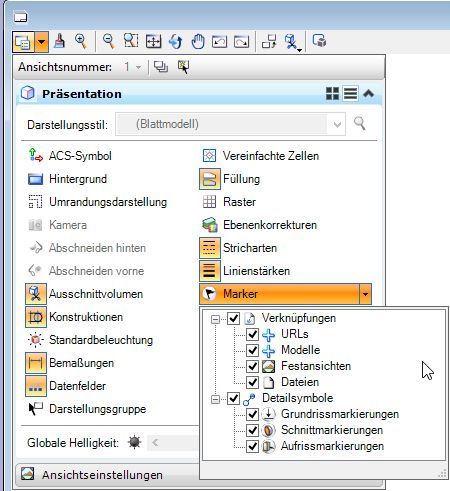
Task: Toggle the Ausschnittvolumen icon
Action: [x=36, y=294]
